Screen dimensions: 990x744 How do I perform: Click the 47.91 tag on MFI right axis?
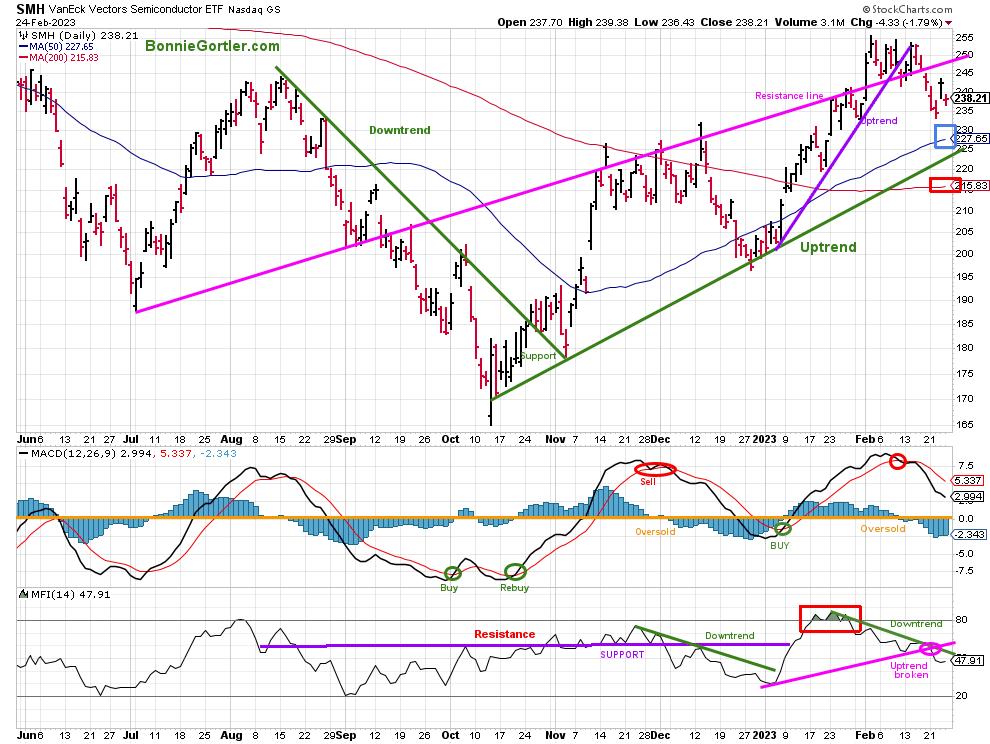(x=969, y=660)
